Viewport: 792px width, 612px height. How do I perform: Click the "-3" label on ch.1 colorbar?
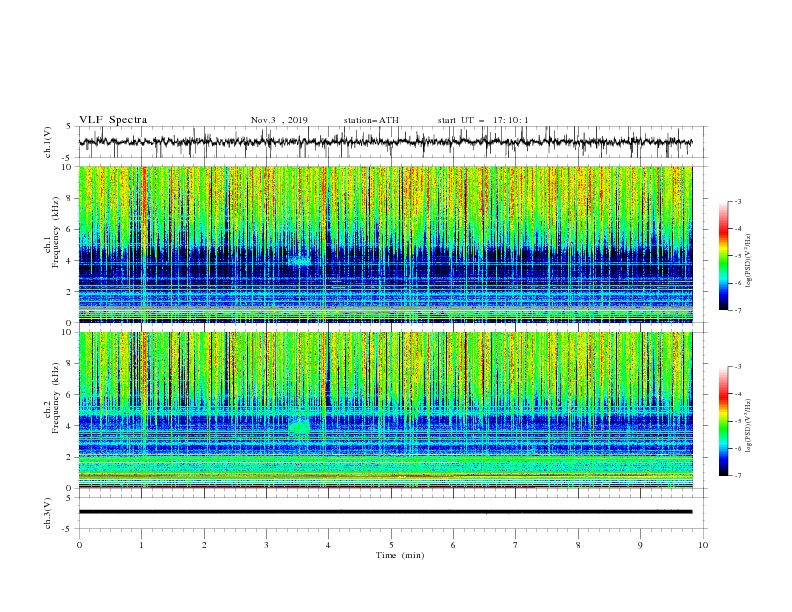738,201
